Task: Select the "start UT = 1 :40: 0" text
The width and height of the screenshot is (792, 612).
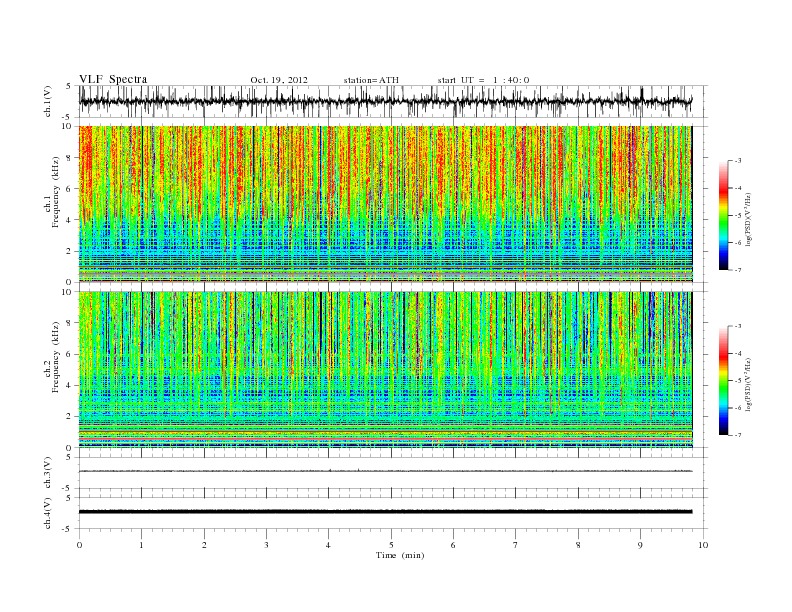Action: click(x=483, y=80)
